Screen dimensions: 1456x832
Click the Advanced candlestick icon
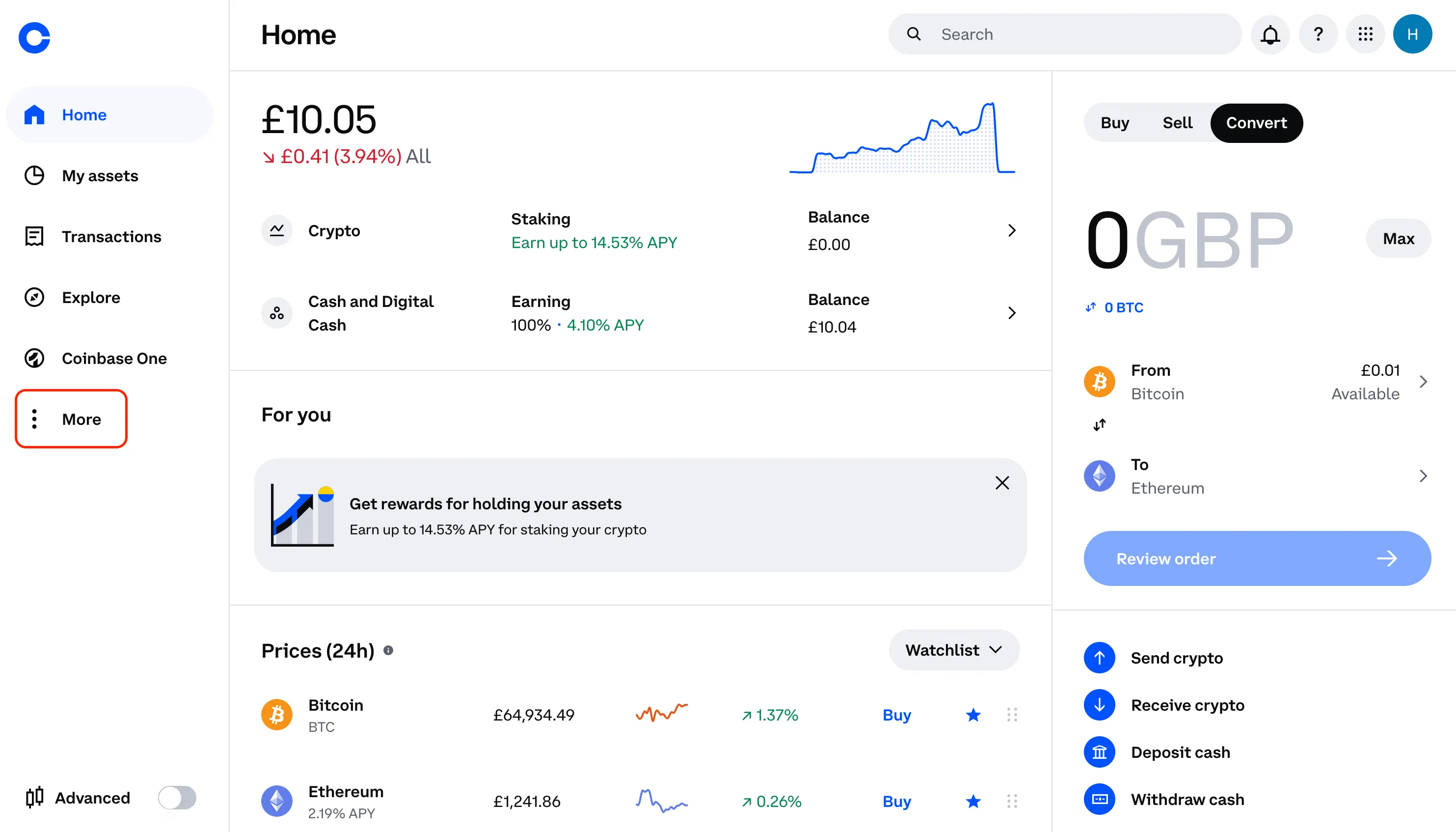click(x=34, y=797)
